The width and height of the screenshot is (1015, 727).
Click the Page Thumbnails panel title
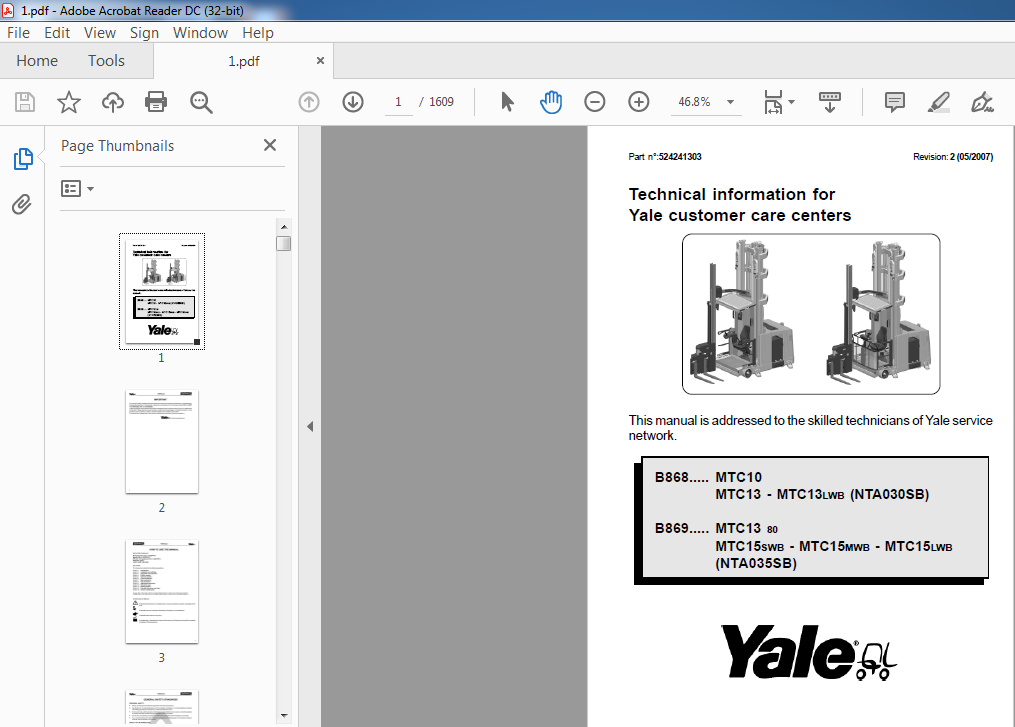point(117,146)
